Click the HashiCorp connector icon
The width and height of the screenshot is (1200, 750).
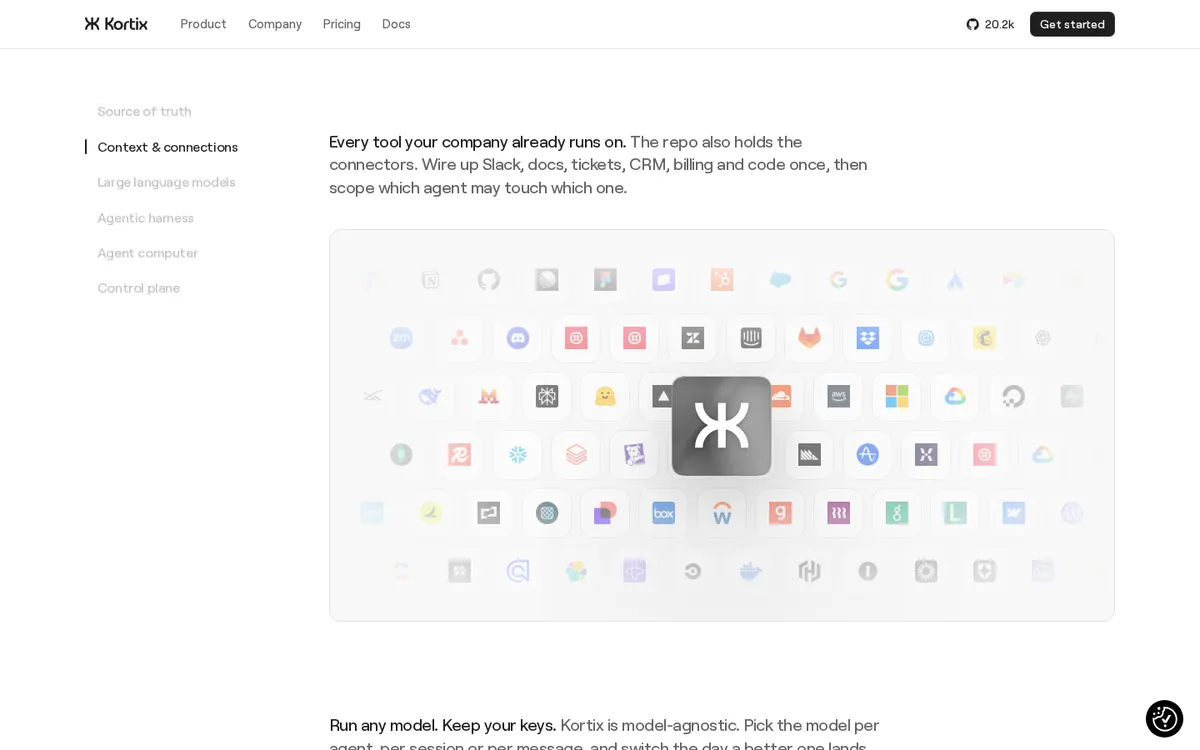click(x=810, y=571)
